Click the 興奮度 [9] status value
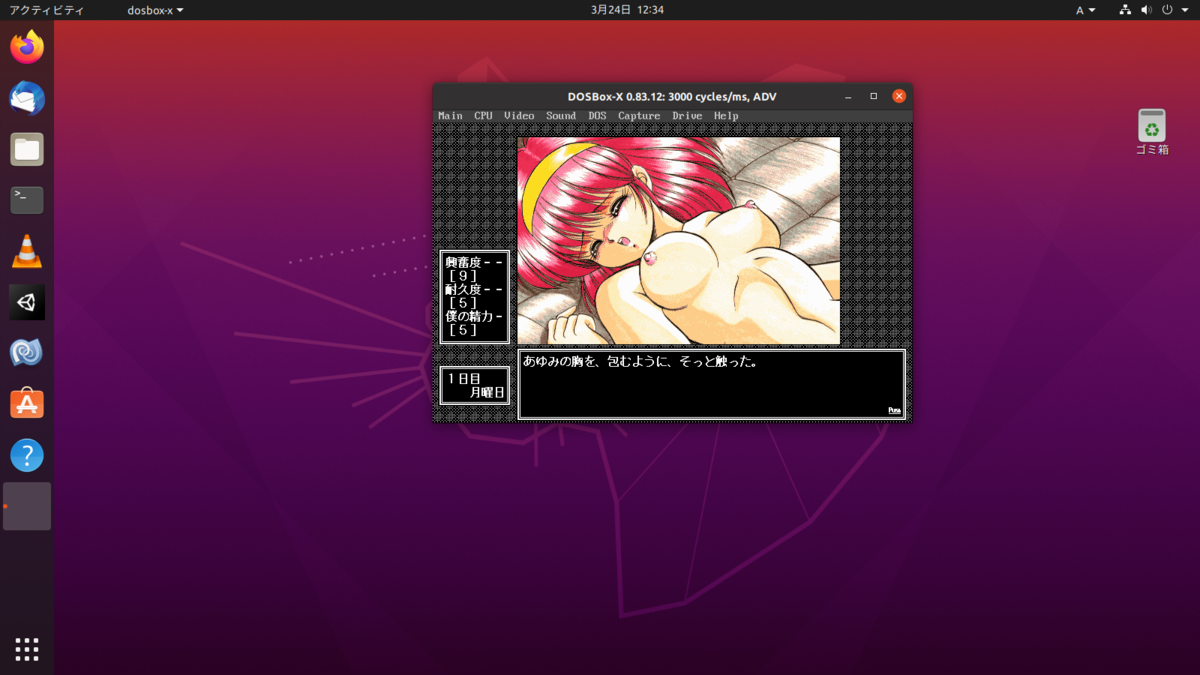 (x=464, y=276)
